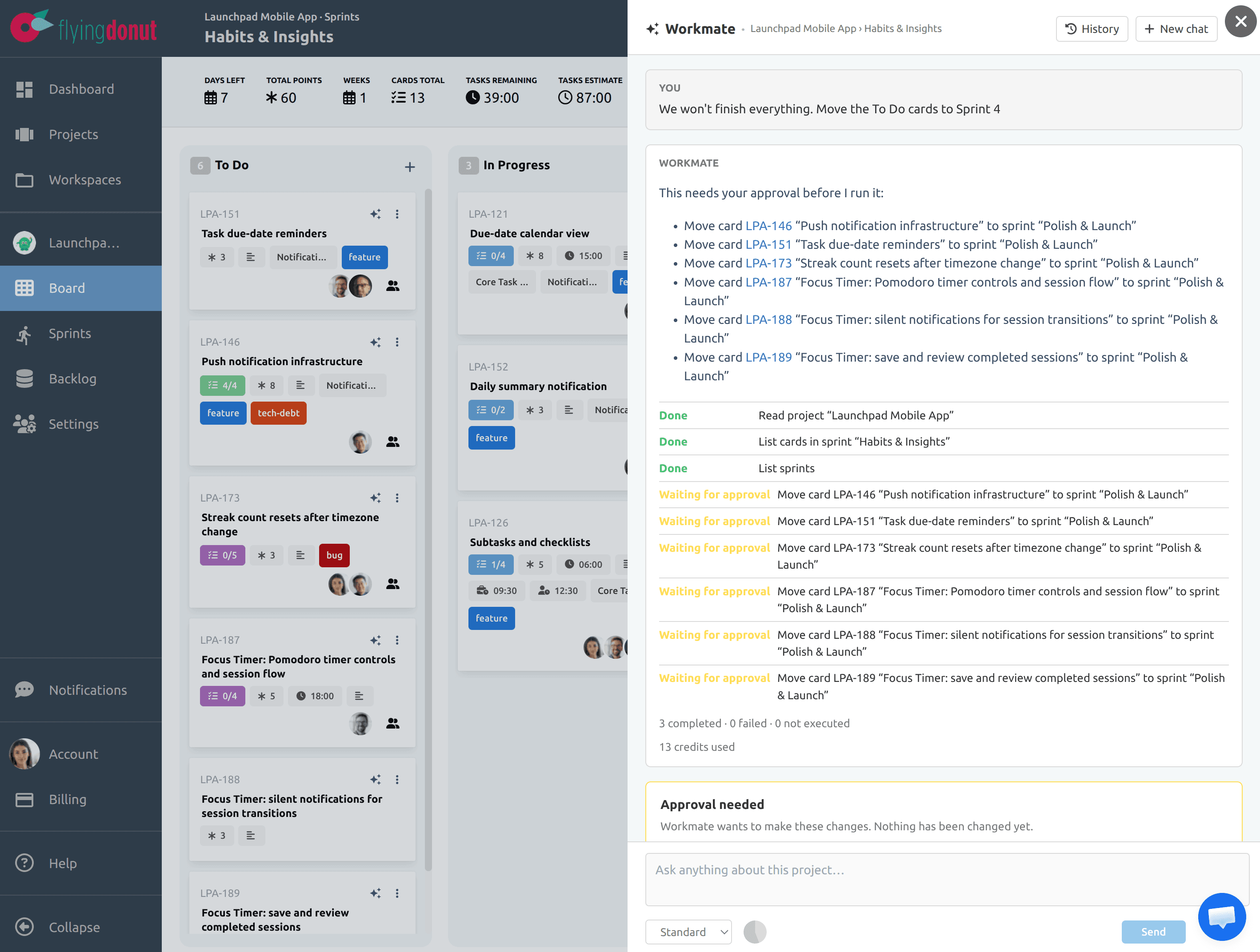Collapse the sidebar with the arrow icon

[24, 927]
